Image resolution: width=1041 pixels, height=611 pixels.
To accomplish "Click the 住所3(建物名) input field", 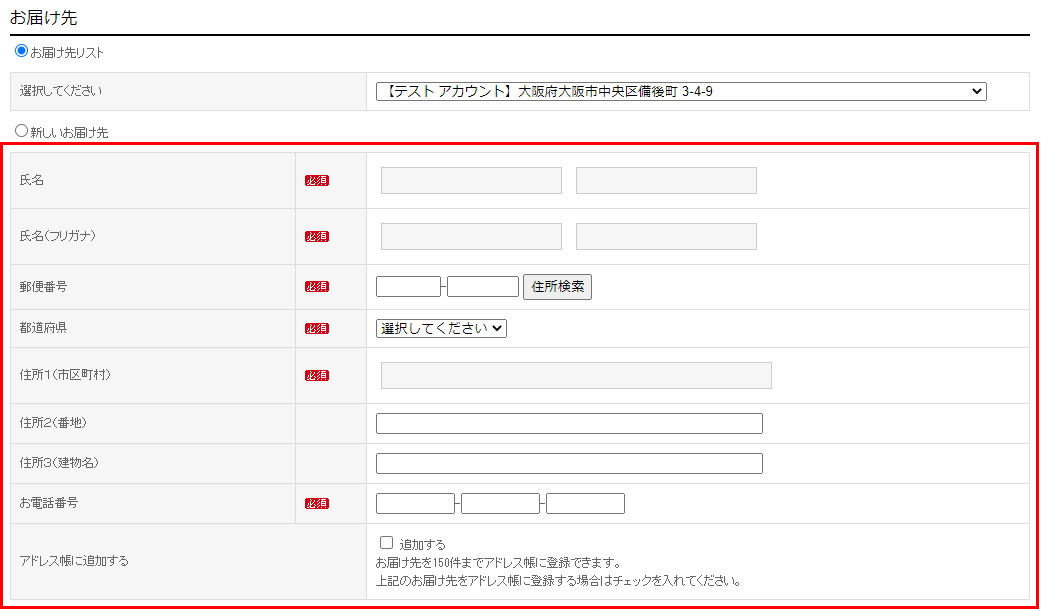I will point(569,464).
